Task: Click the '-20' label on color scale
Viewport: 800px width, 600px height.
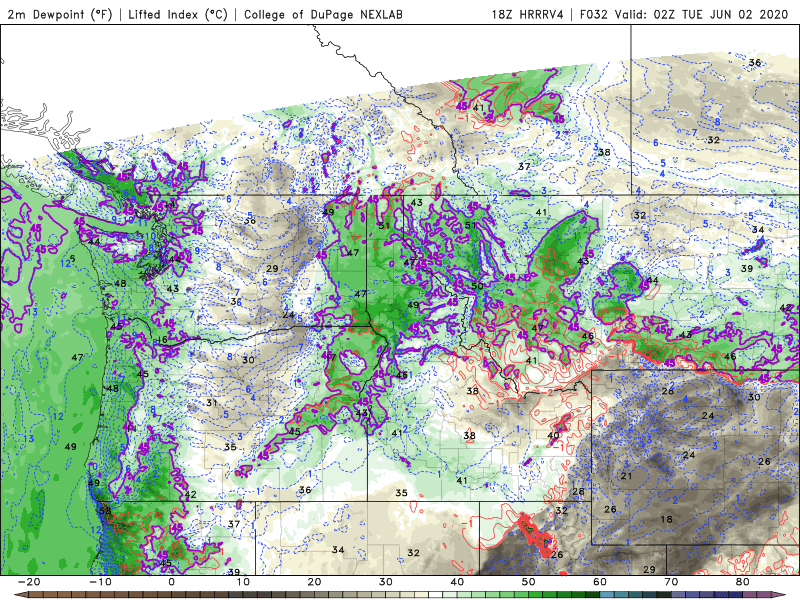Action: click(x=29, y=582)
